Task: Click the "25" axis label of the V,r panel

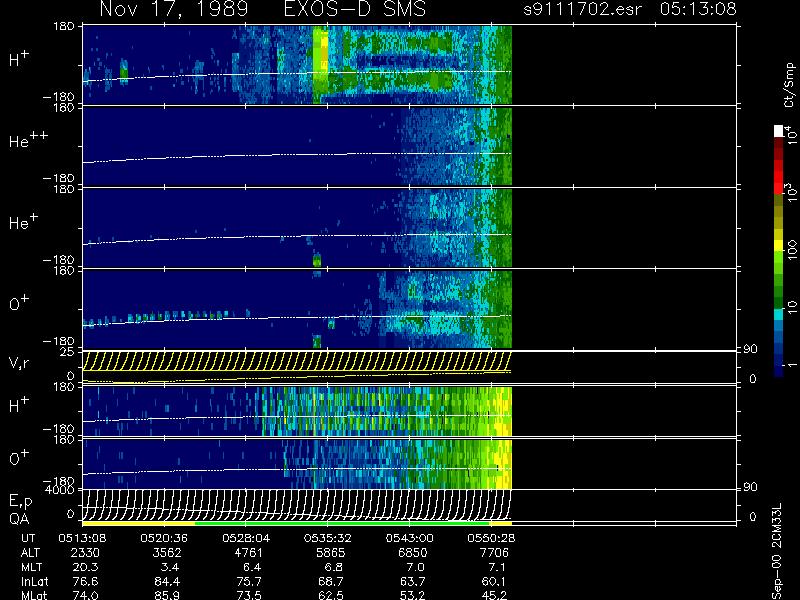Action: point(69,352)
